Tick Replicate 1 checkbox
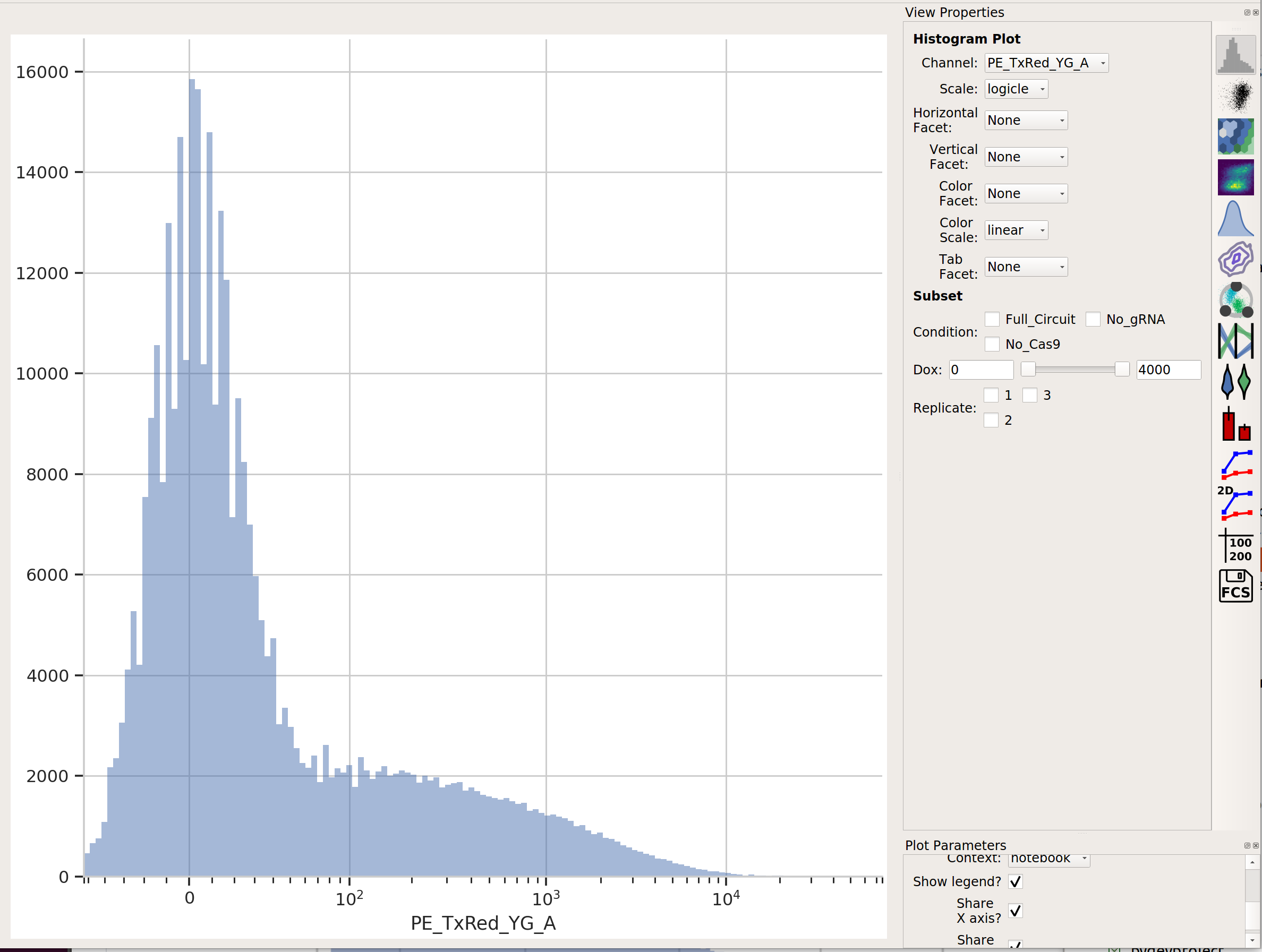This screenshot has width=1262, height=952. [x=991, y=395]
